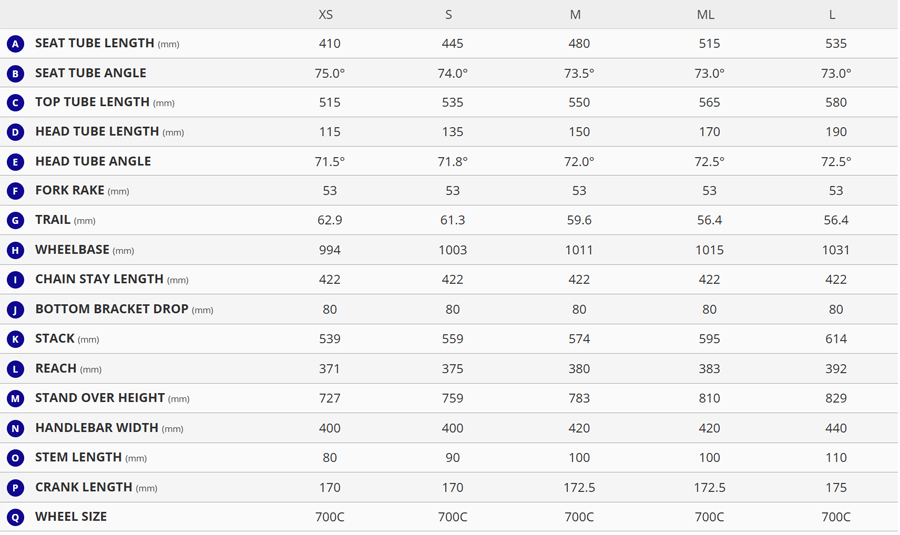Screen dimensions: 900x535
Task: Click the letter Q badge for Wheel Size
Action: coord(15,517)
